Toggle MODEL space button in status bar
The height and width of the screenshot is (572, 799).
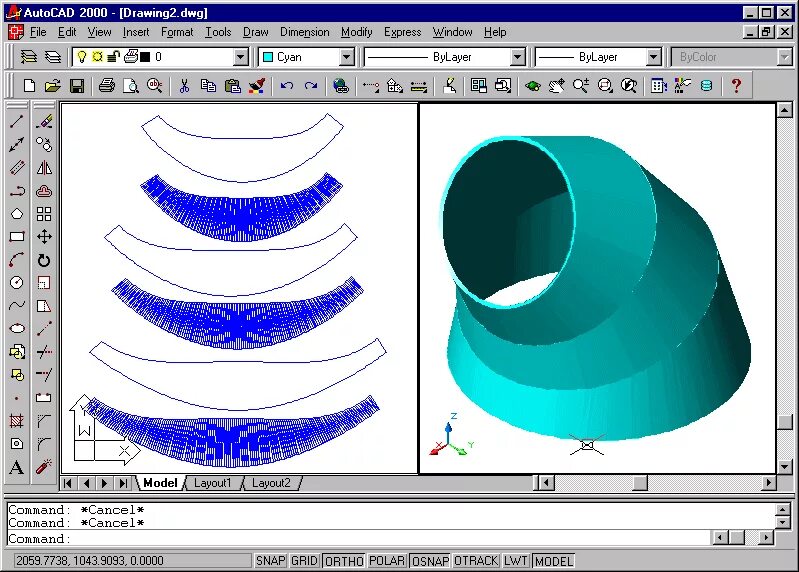553,561
